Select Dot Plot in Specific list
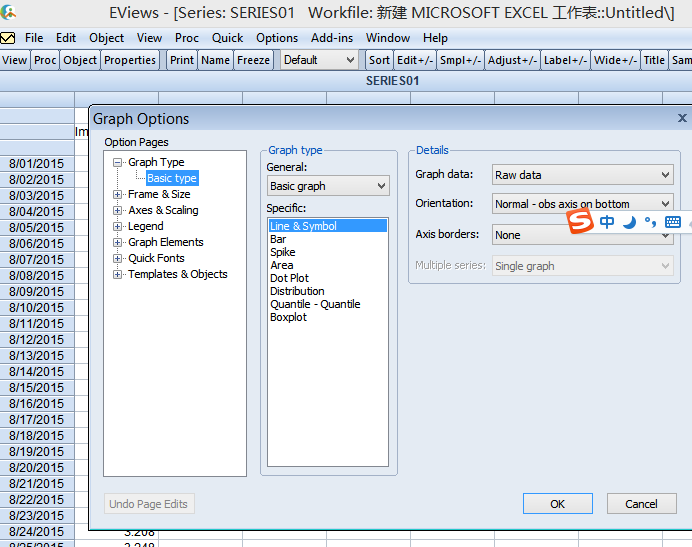The image size is (692, 547). [x=328, y=278]
